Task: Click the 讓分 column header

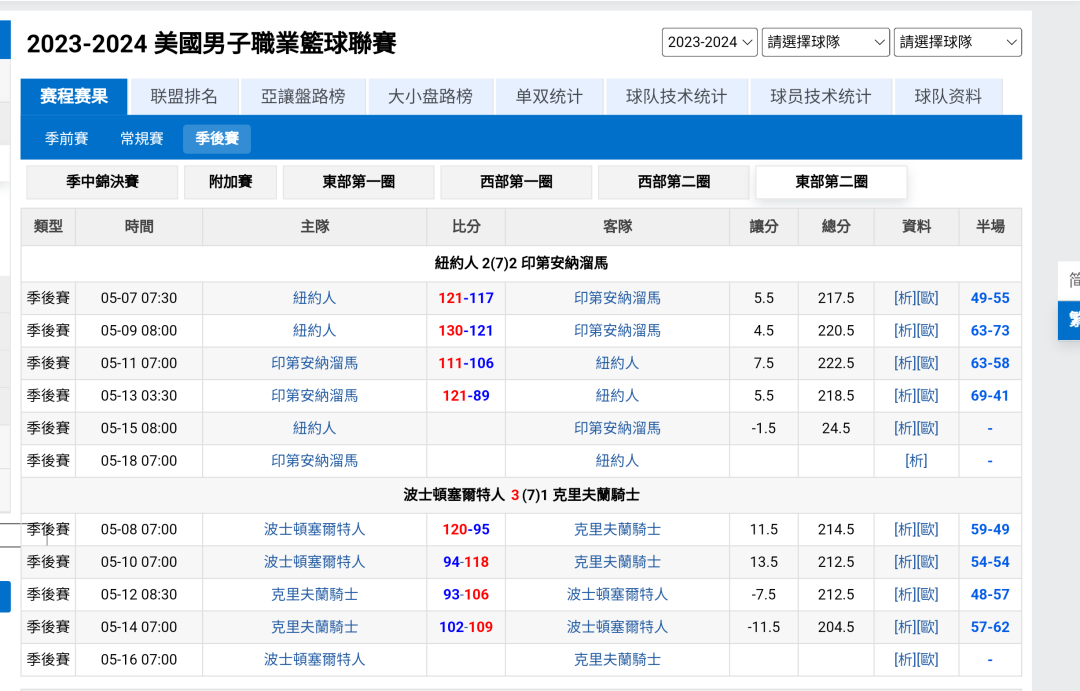Action: pos(764,227)
